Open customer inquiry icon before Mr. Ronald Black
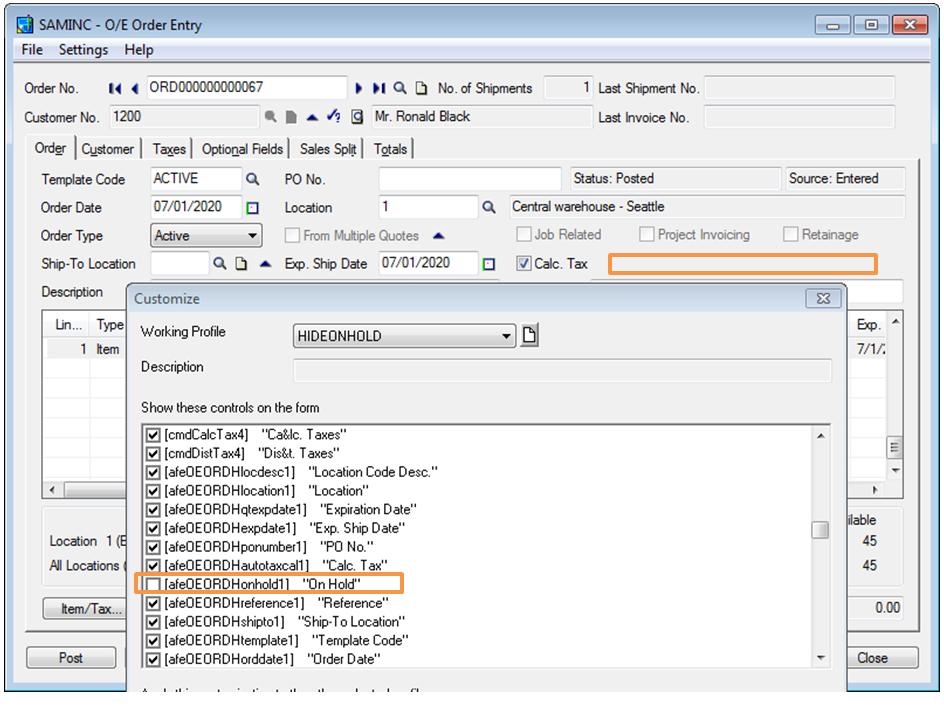 pyautogui.click(x=357, y=117)
